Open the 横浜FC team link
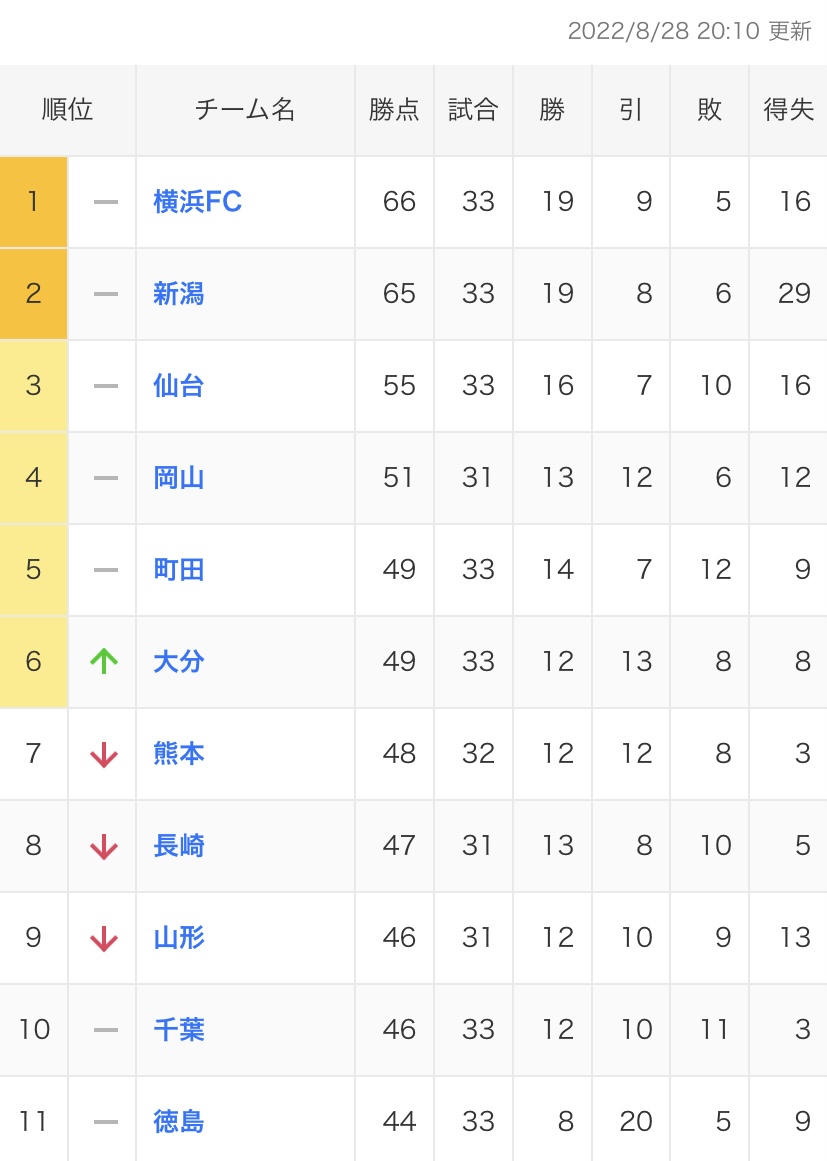This screenshot has height=1161, width=827. coord(197,202)
